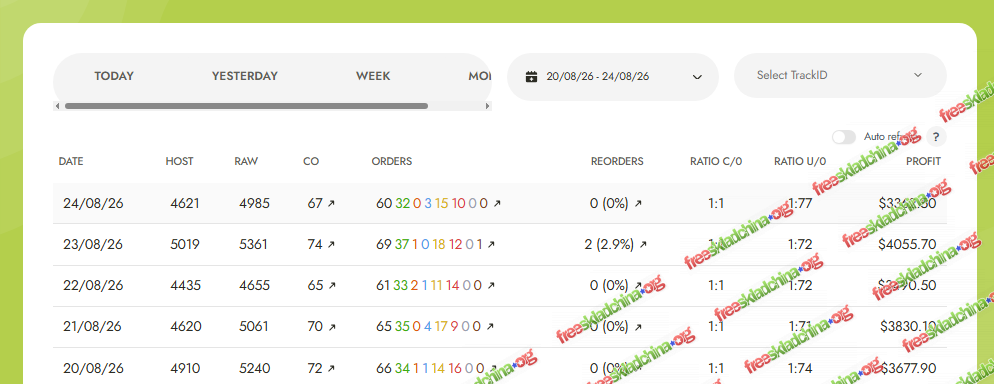Click ratio U/0 value 1:74
The width and height of the screenshot is (994, 384).
click(x=800, y=368)
